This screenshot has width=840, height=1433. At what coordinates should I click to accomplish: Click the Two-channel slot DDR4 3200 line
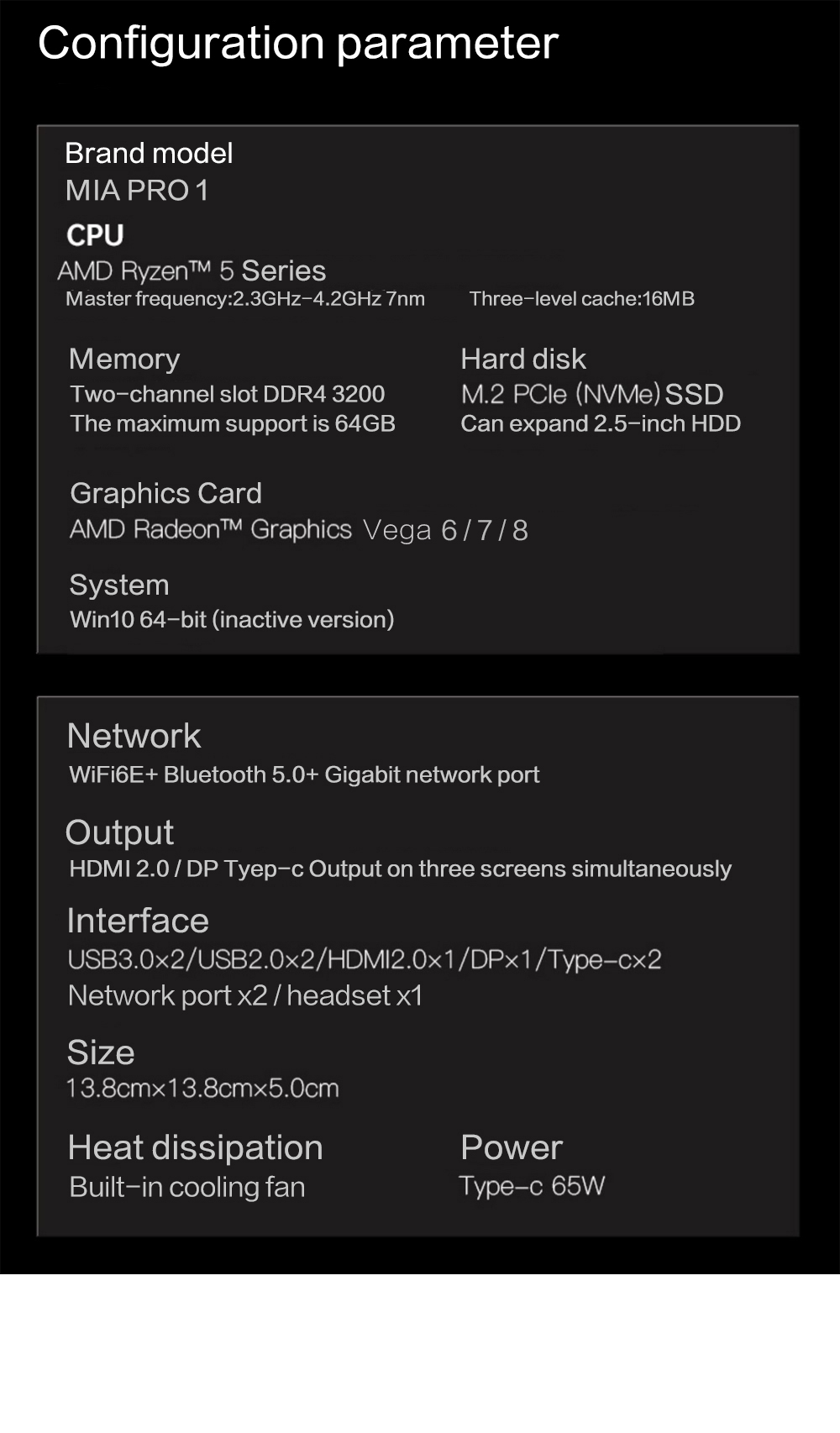click(228, 394)
